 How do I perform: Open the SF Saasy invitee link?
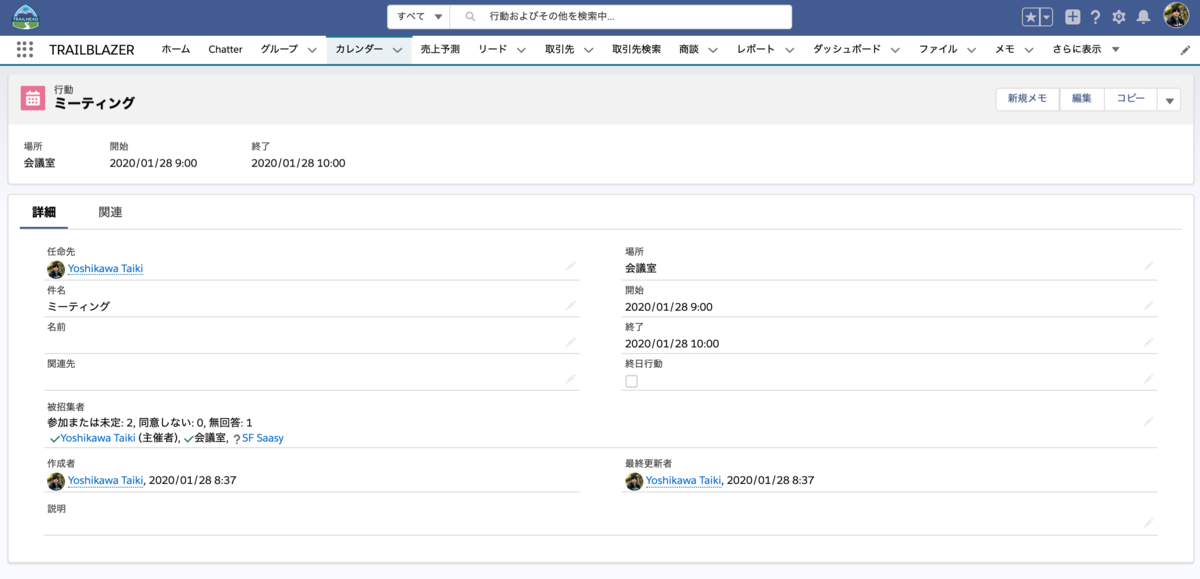click(x=265, y=437)
